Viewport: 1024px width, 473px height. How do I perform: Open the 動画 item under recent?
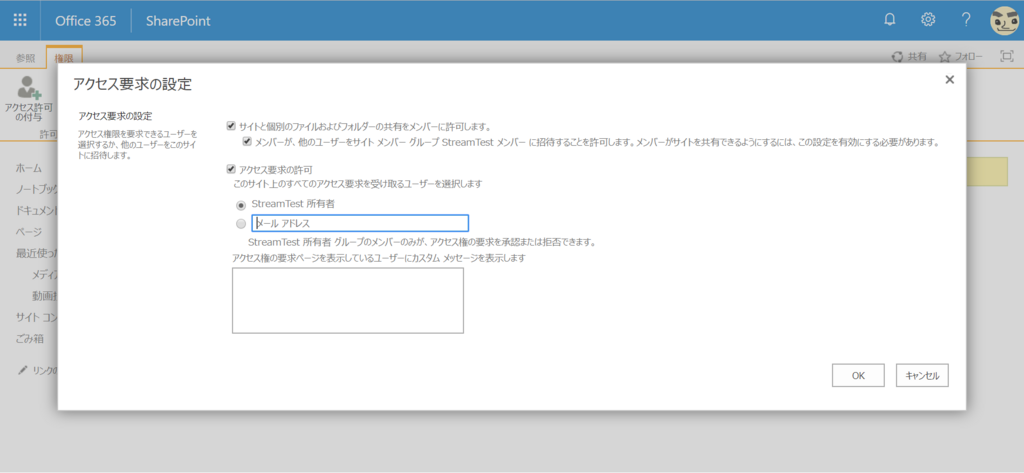pos(45,296)
